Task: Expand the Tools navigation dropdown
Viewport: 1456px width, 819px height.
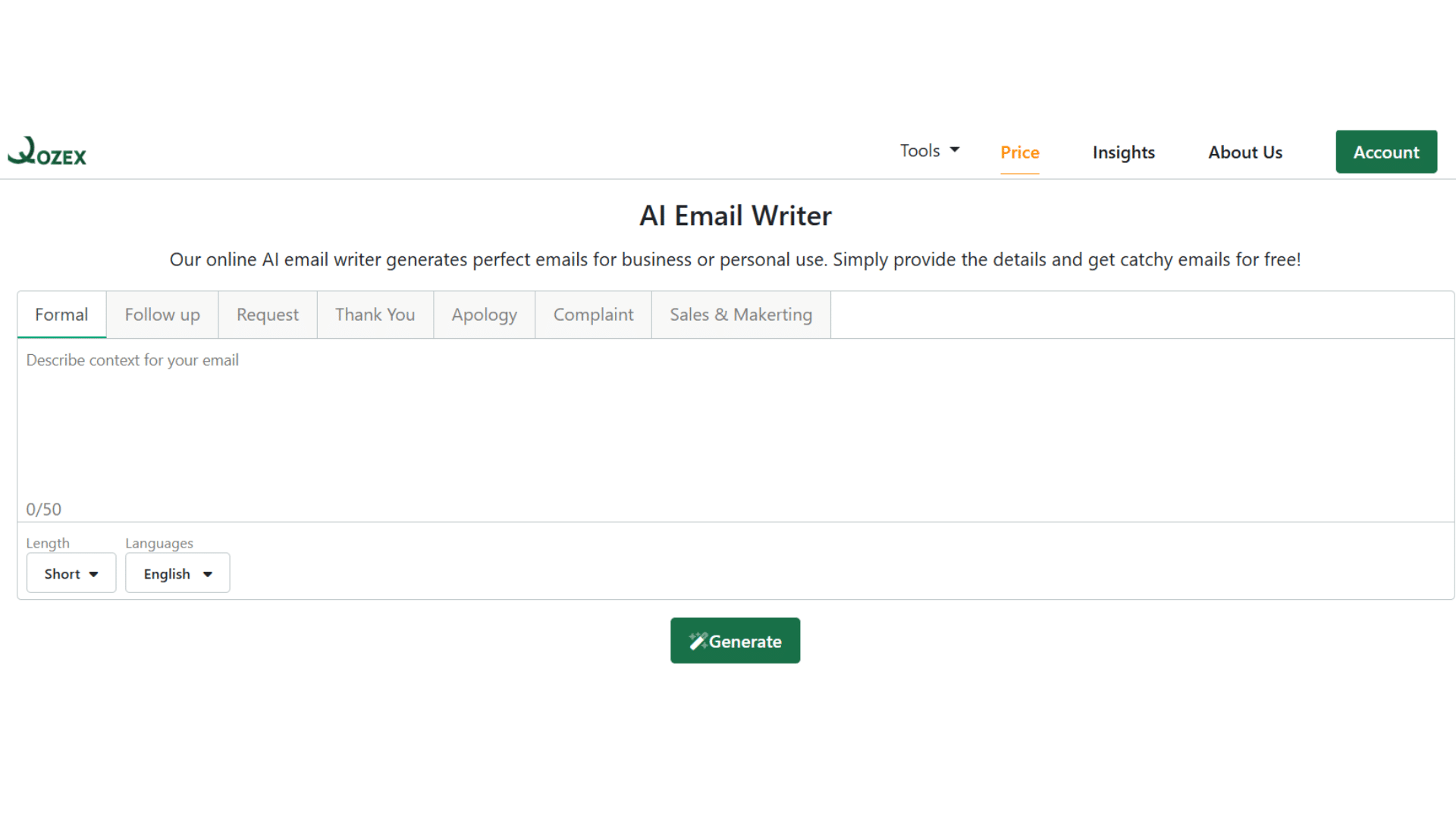Action: 929,150
